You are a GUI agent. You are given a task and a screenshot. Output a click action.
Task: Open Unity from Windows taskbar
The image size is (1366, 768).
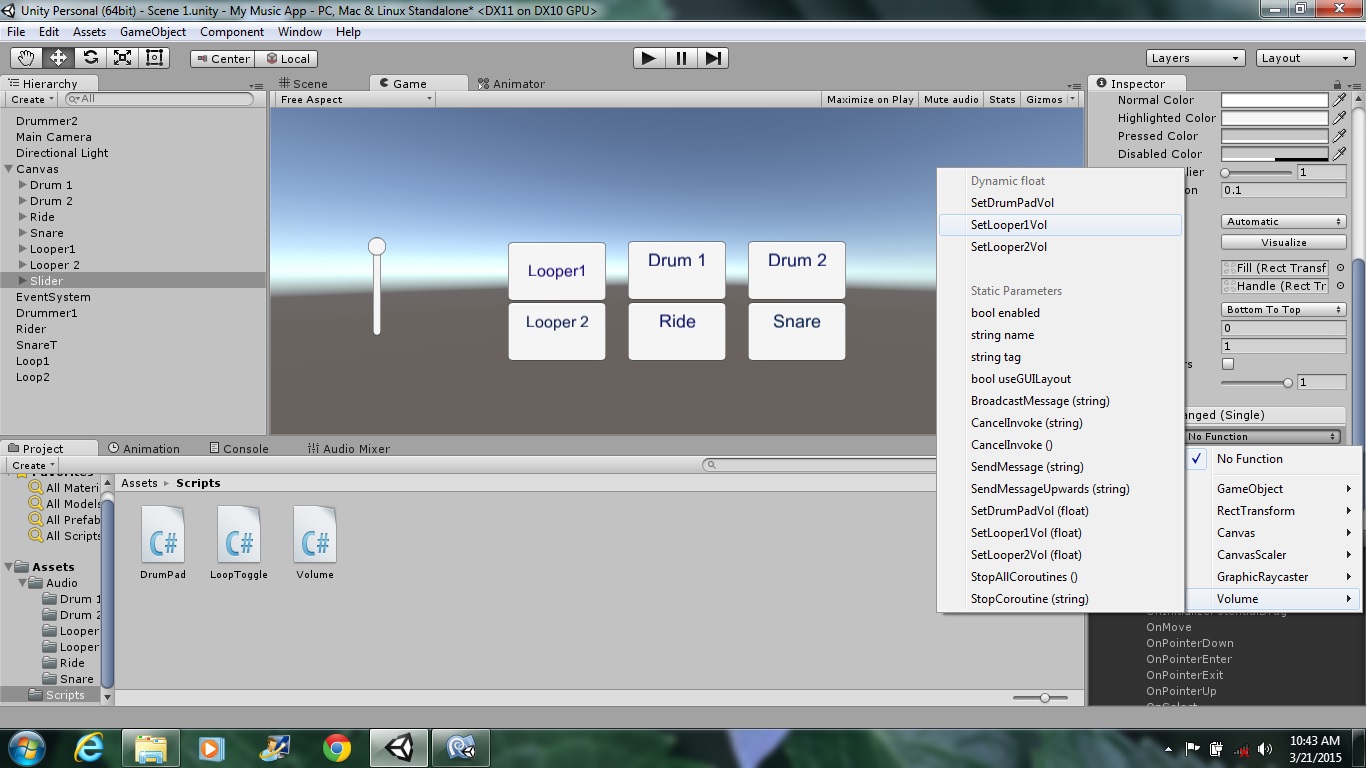tap(399, 747)
